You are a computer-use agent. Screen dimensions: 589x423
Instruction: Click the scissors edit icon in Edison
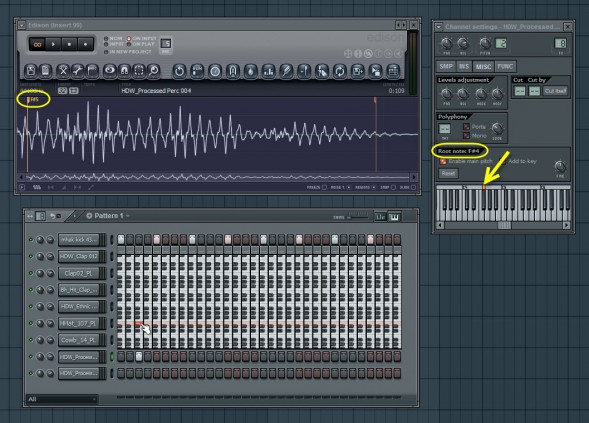pos(63,71)
